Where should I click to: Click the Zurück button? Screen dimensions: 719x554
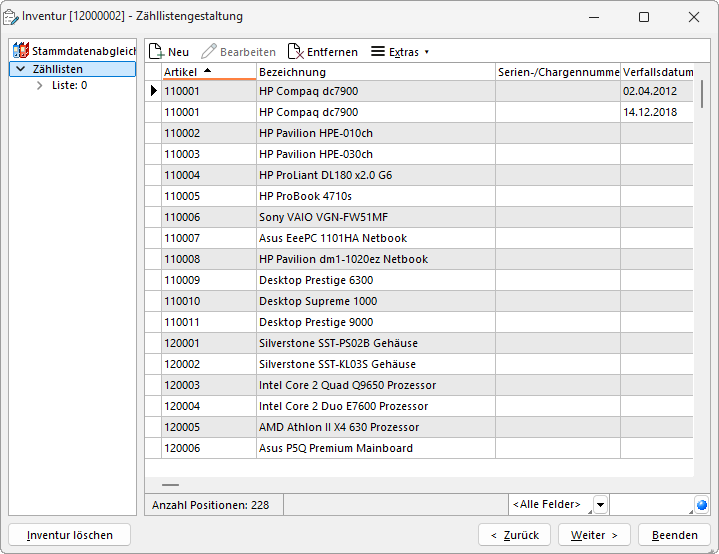point(514,535)
